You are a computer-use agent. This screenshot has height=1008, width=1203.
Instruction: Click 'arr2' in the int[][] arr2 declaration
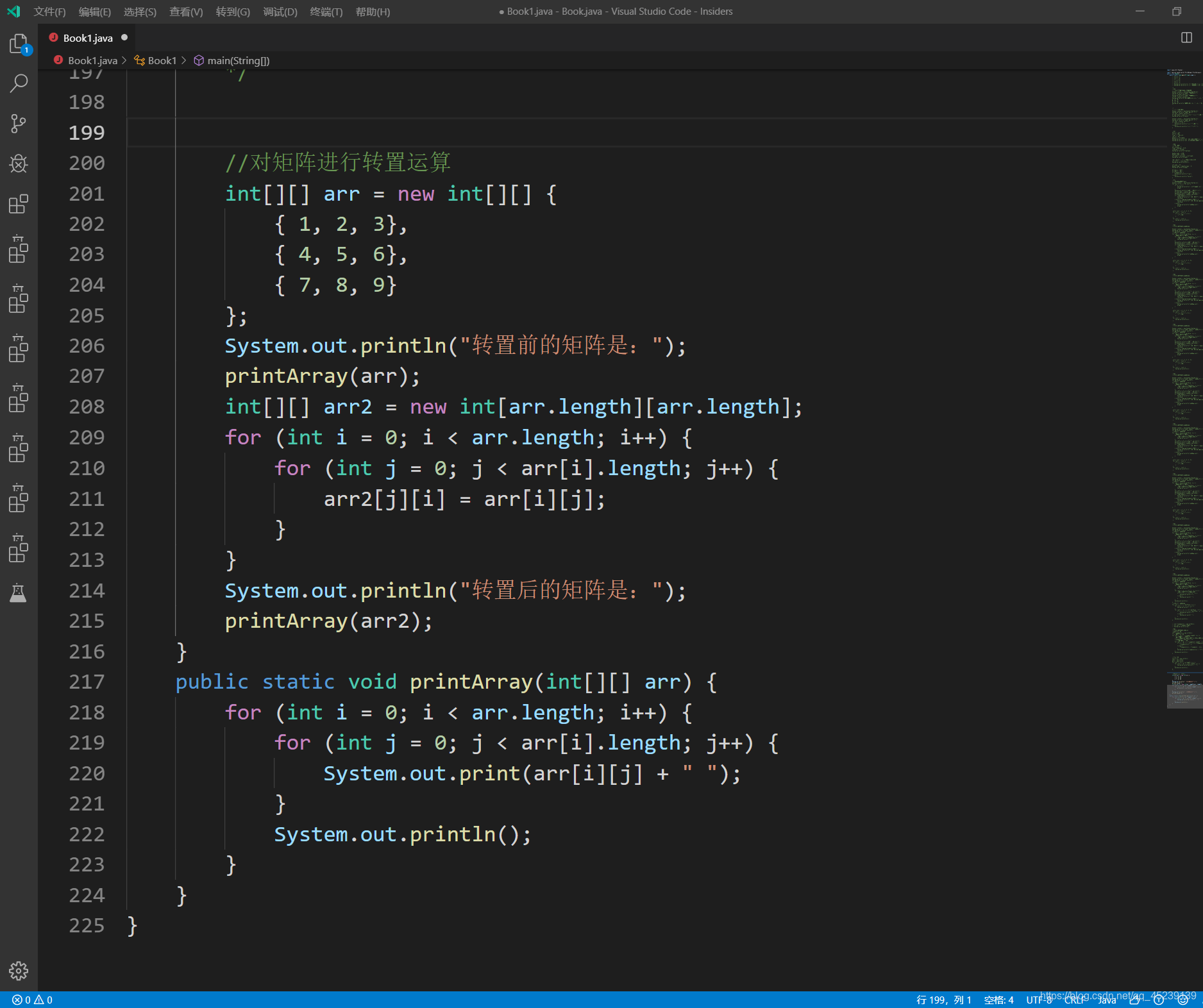(x=348, y=407)
